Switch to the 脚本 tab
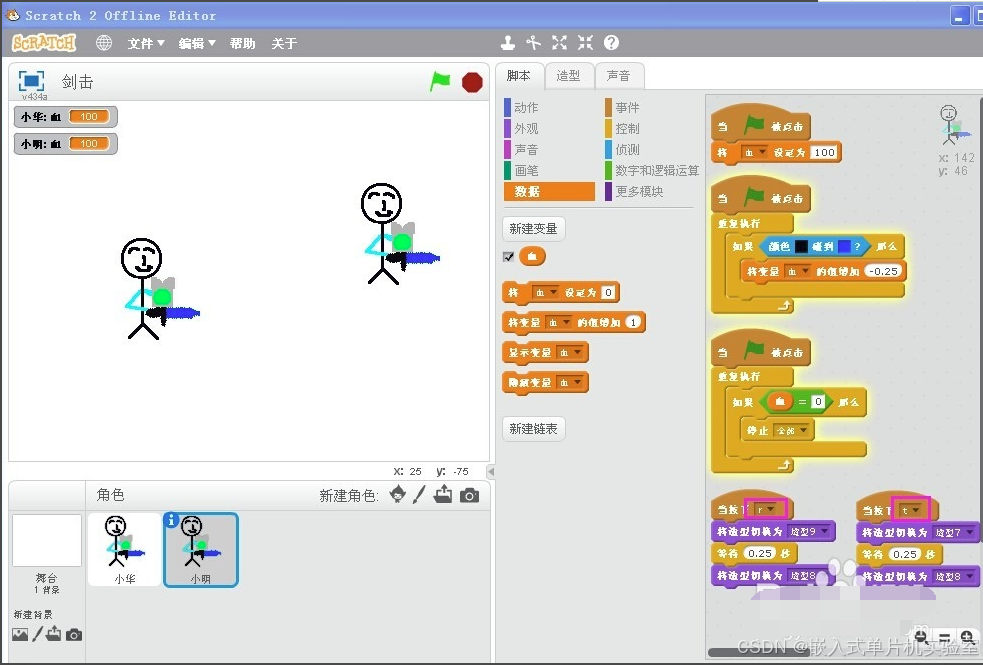This screenshot has height=665, width=983. 518,76
